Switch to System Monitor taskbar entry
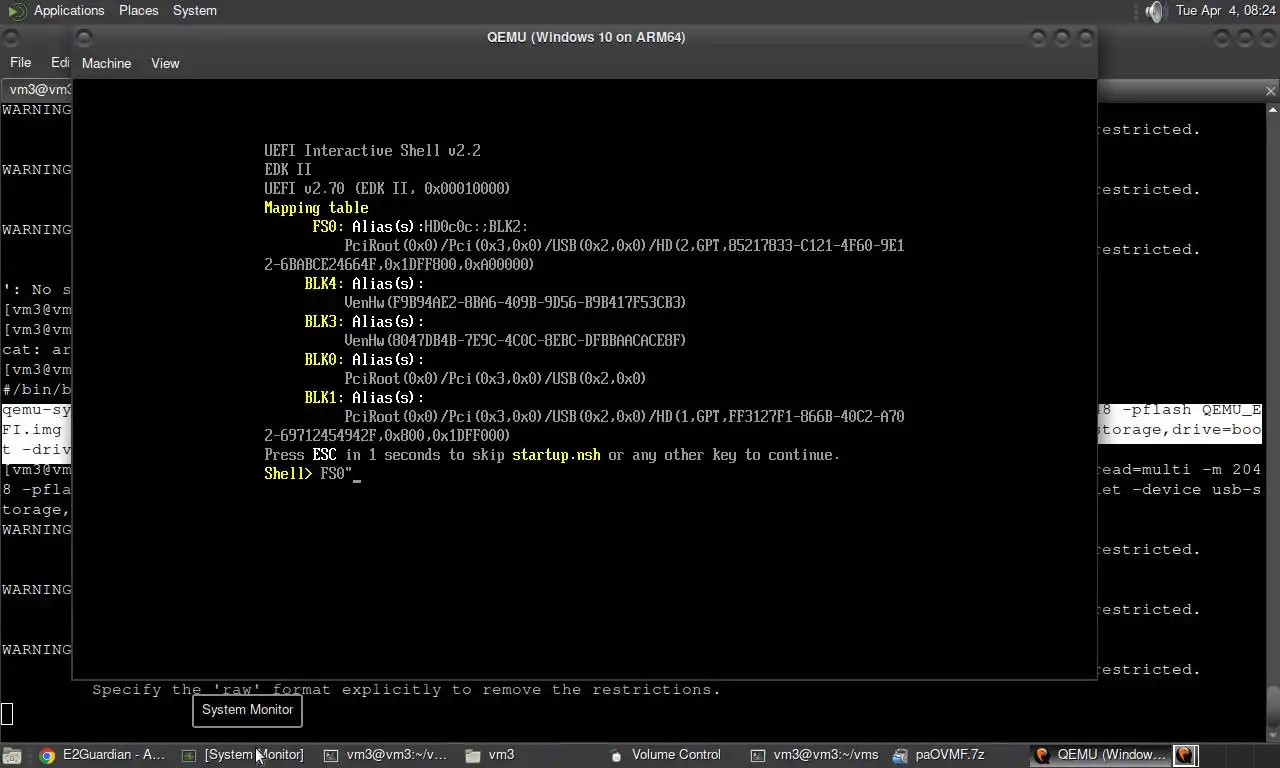This screenshot has height=768, width=1280. coord(242,755)
